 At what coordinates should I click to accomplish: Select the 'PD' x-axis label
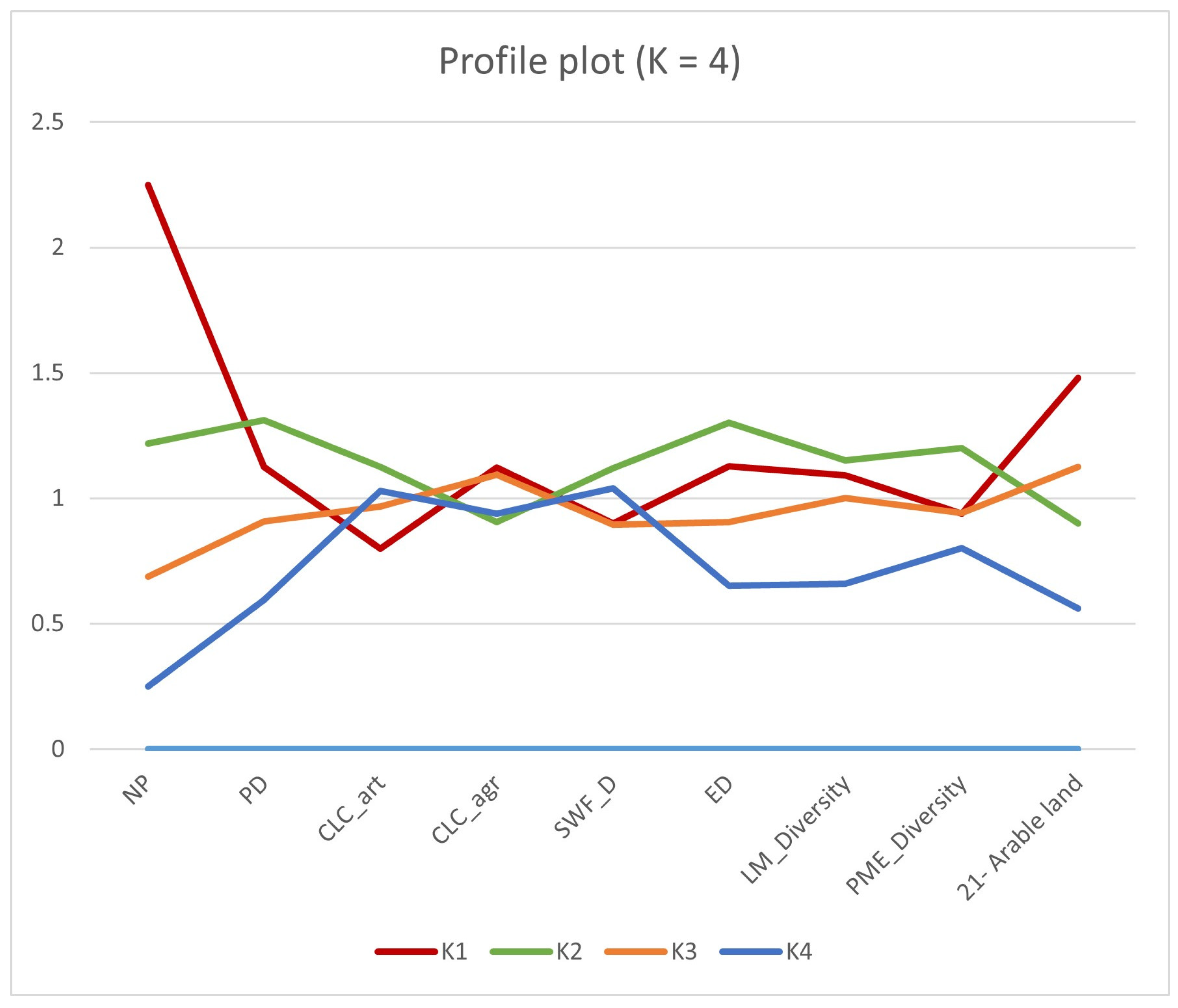tap(254, 790)
